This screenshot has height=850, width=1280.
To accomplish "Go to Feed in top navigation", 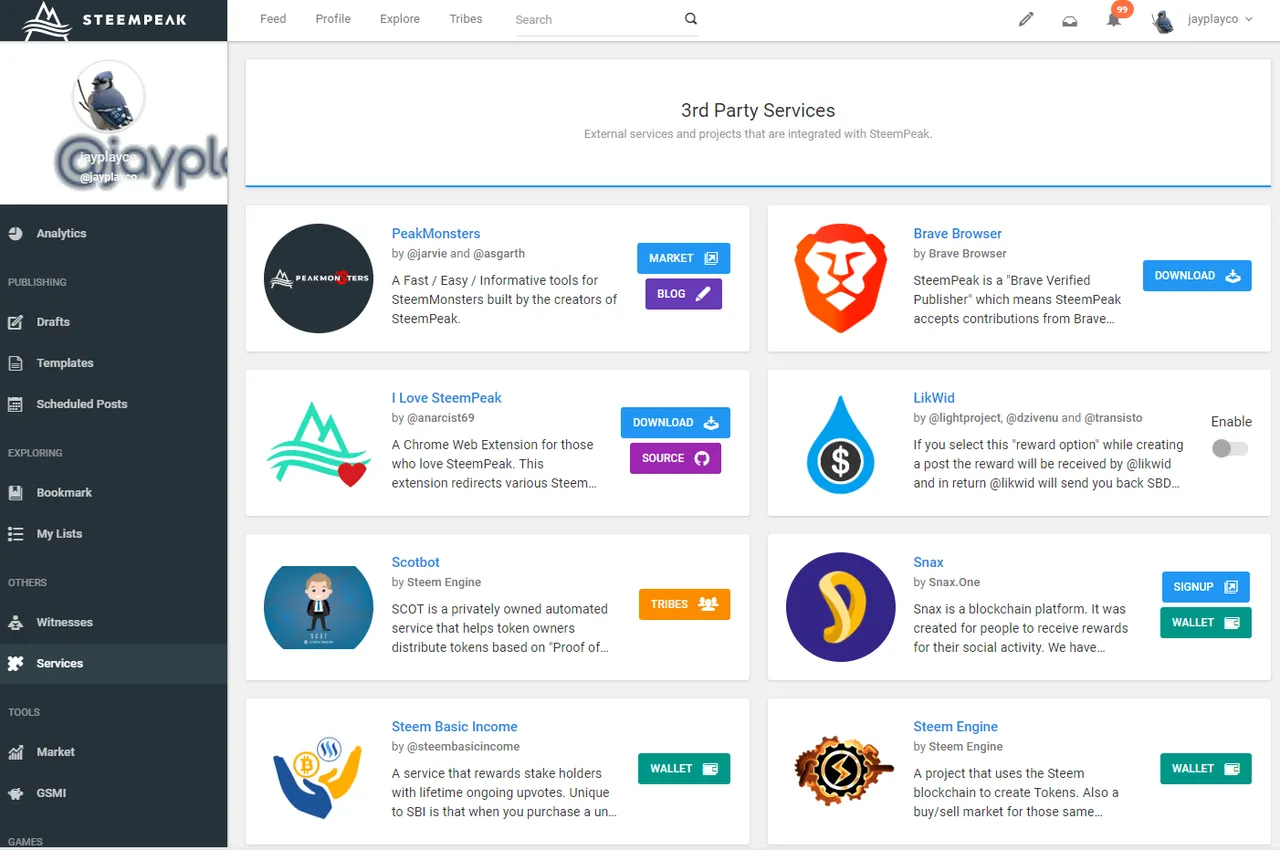I will coord(273,19).
